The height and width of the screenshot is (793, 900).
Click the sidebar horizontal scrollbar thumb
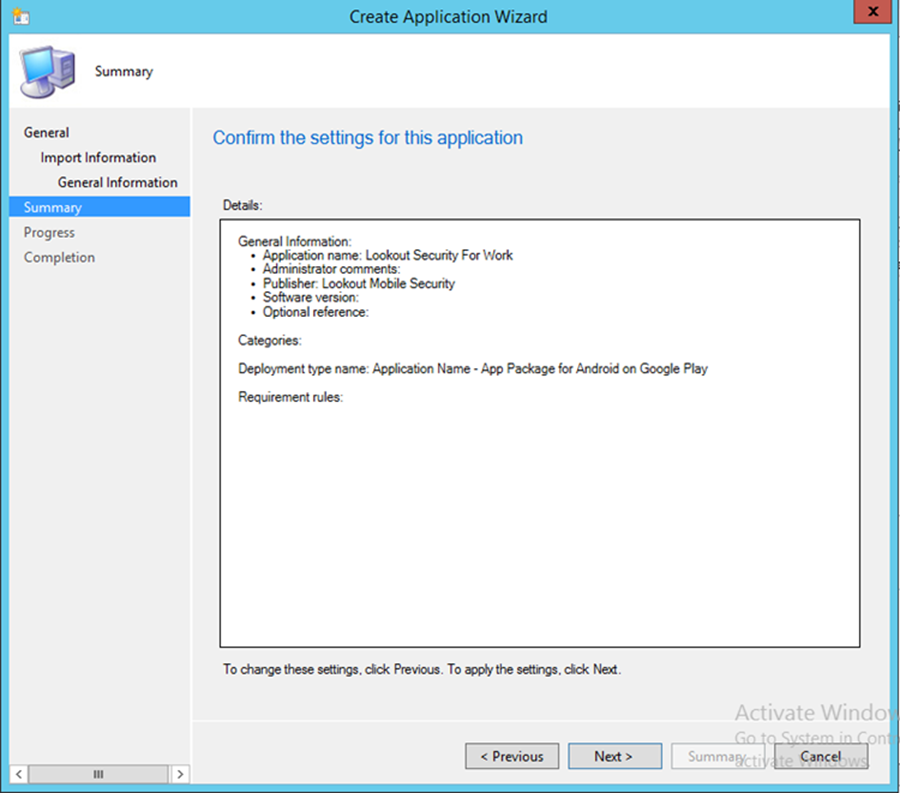point(98,774)
